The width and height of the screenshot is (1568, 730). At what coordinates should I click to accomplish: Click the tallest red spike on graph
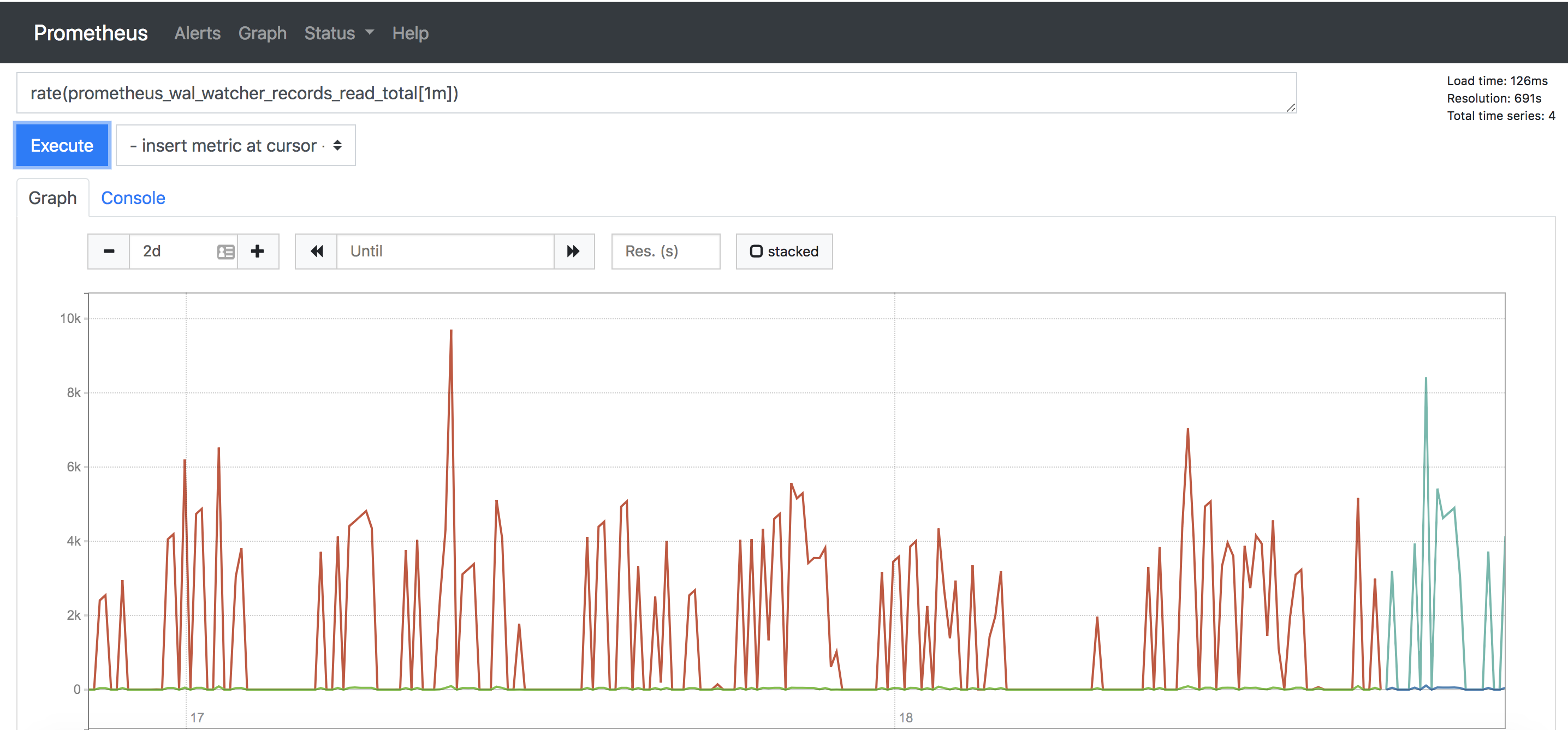(x=451, y=333)
